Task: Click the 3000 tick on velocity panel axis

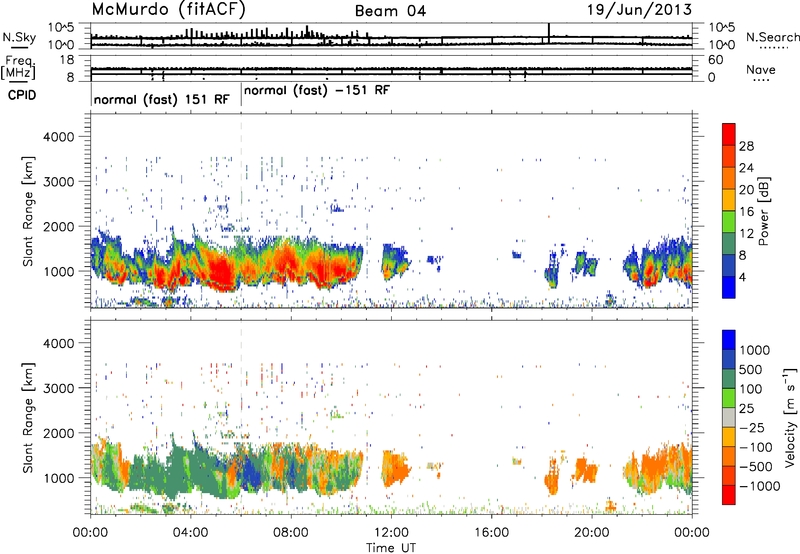Action: 58,388
